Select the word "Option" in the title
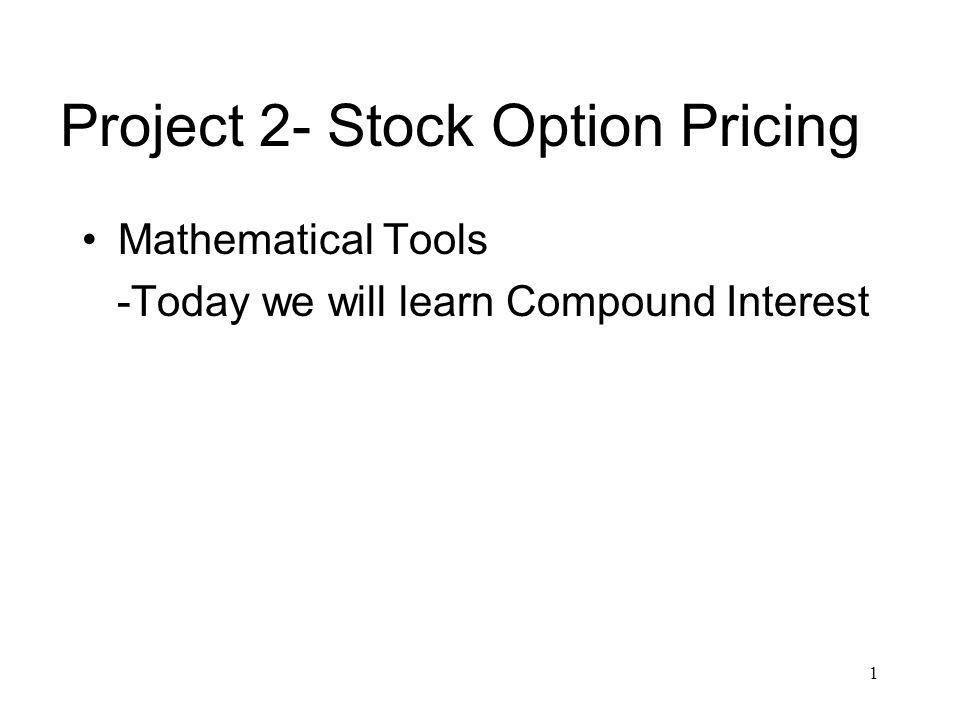The width and height of the screenshot is (960, 720). [577, 128]
